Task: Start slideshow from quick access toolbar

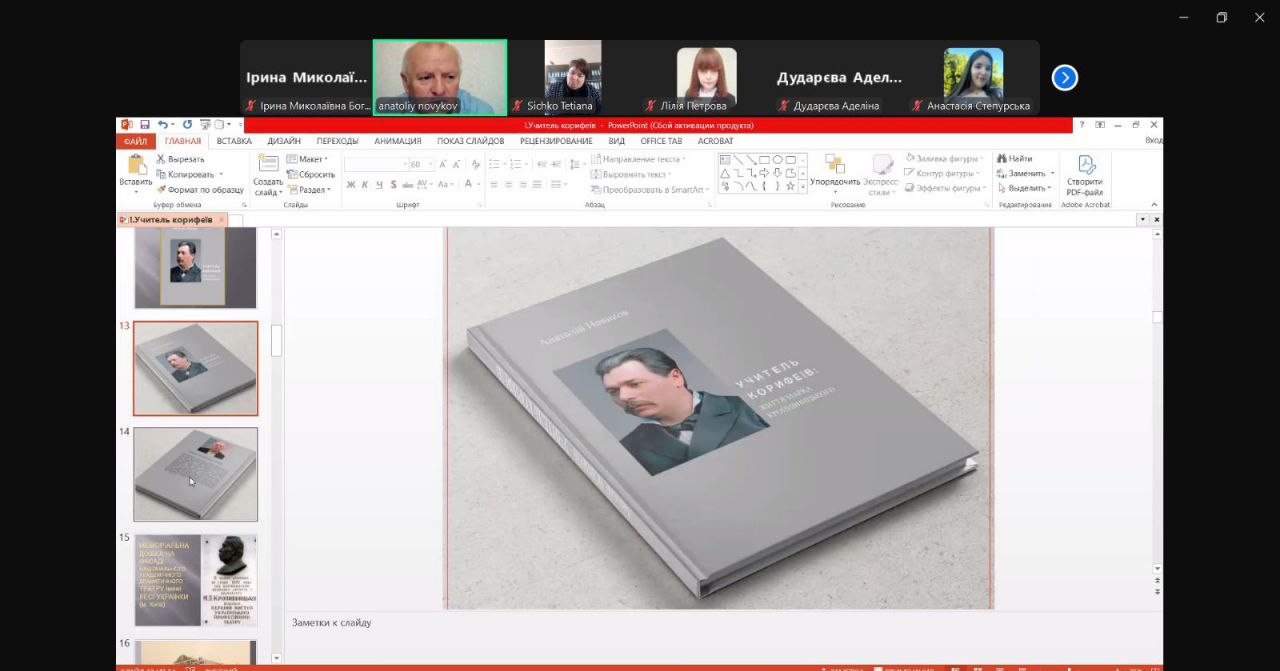Action: pyautogui.click(x=205, y=124)
